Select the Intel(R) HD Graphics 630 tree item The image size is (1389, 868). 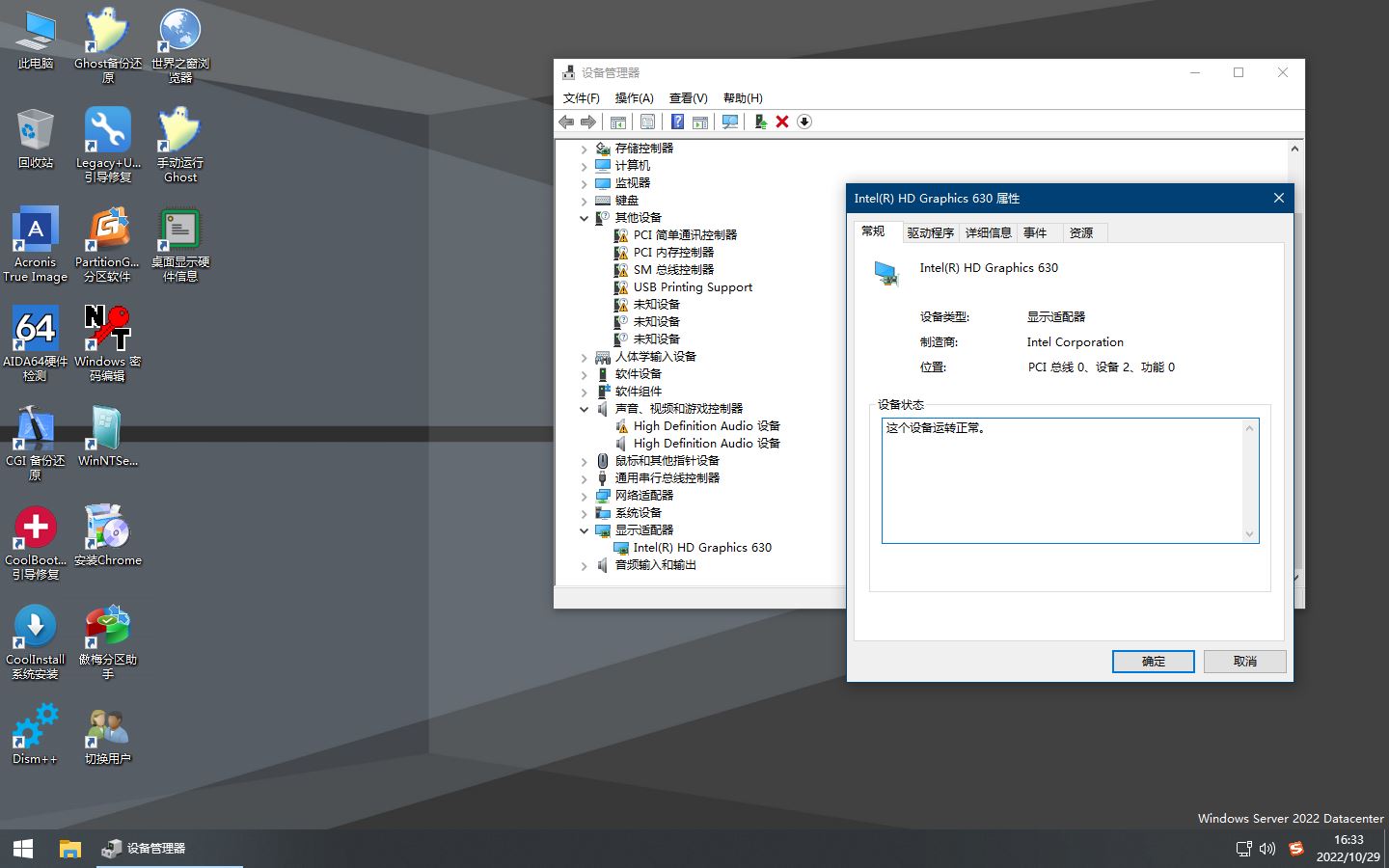coord(702,548)
